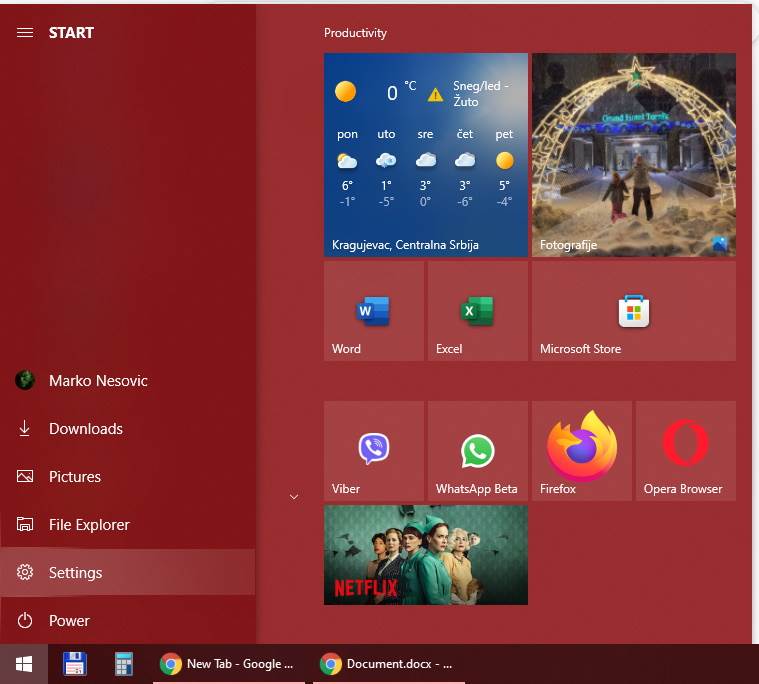Open the Downloads folder
The image size is (759, 684).
128,428
